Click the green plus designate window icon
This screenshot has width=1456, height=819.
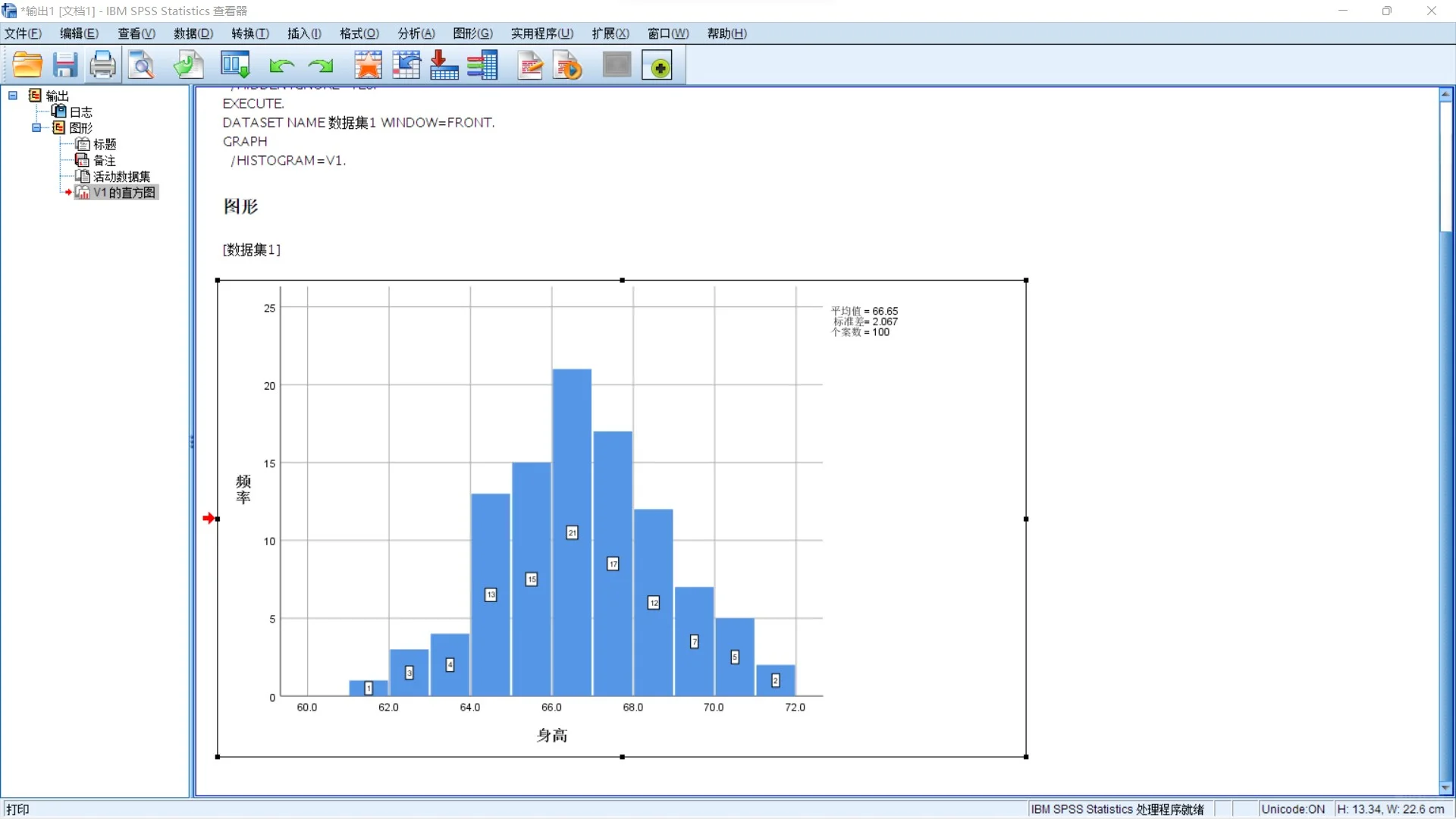click(657, 66)
